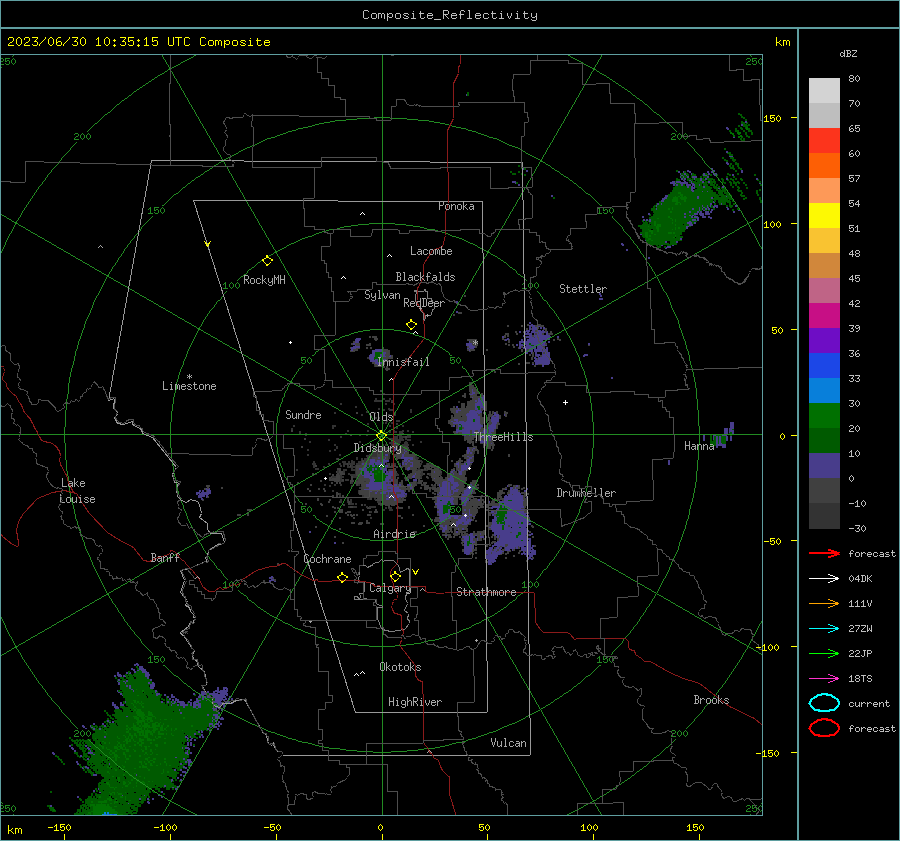The width and height of the screenshot is (900, 841).
Task: Select the Airdrie city label
Action: tap(394, 534)
